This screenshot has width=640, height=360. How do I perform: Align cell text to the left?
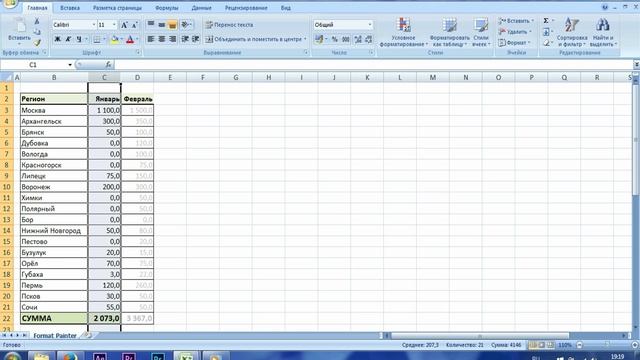click(151, 39)
